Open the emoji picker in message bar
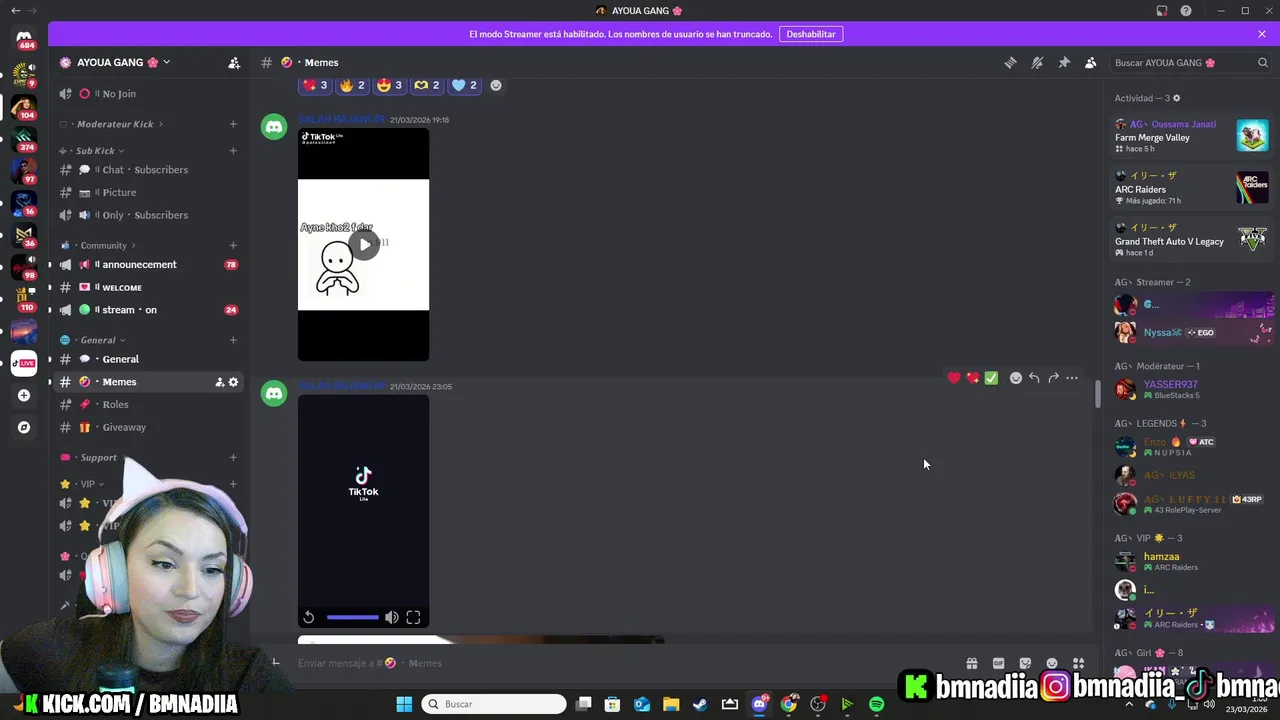Viewport: 1280px width, 720px height. pyautogui.click(x=1052, y=663)
